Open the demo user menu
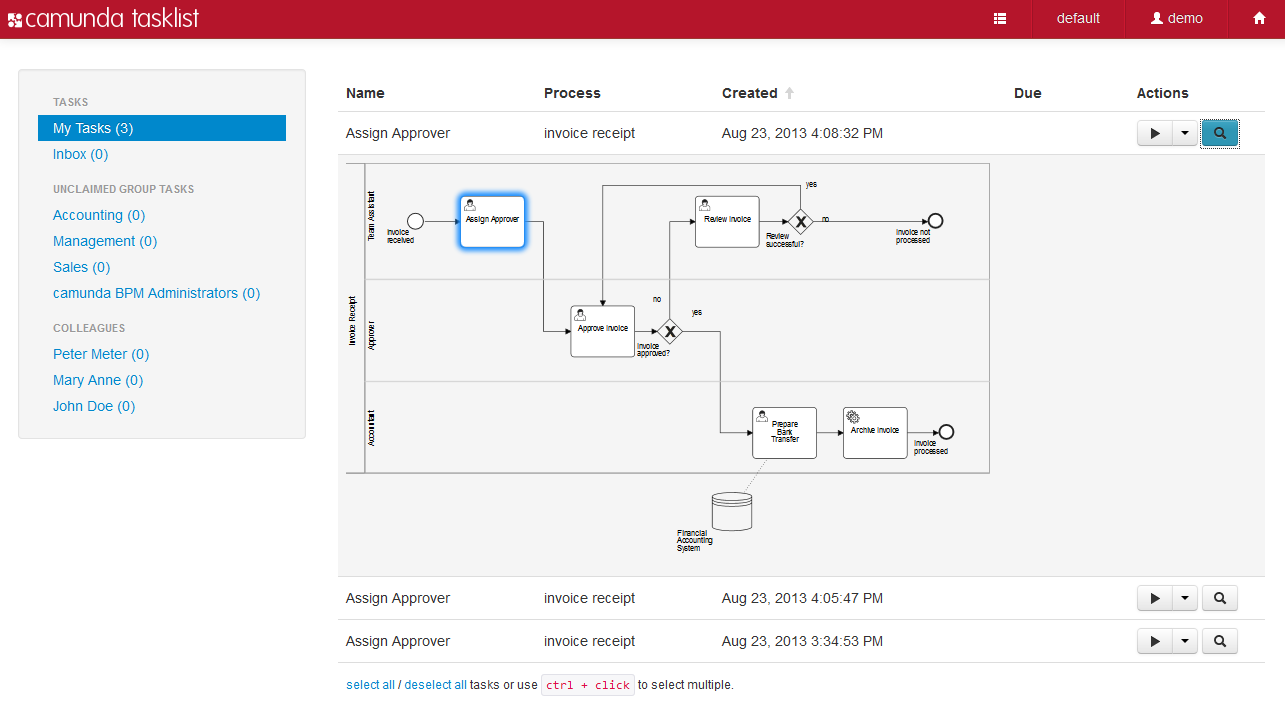The height and width of the screenshot is (701, 1285). [x=1177, y=19]
